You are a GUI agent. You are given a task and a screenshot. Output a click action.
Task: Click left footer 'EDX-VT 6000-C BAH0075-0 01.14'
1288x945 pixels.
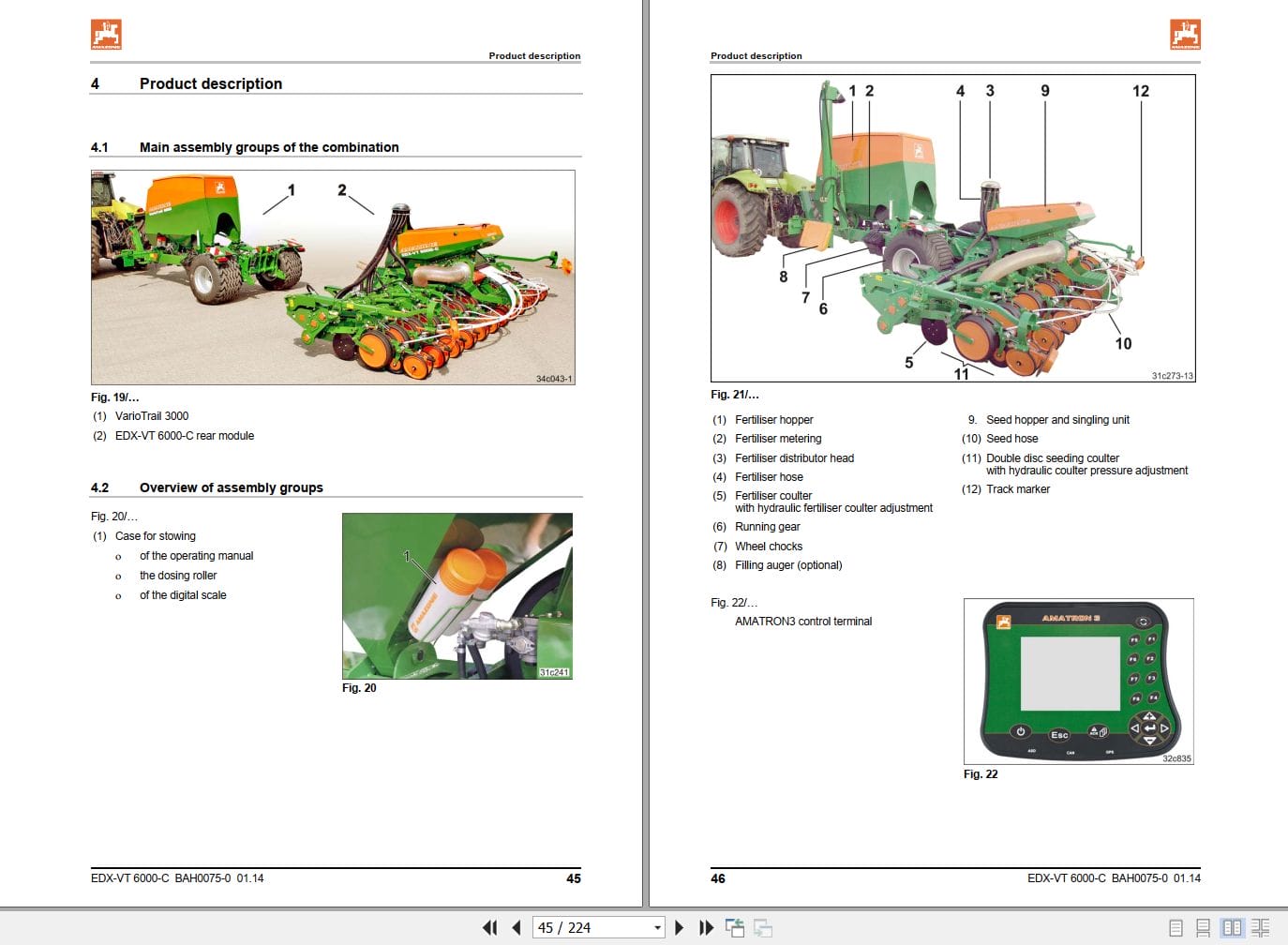point(177,878)
